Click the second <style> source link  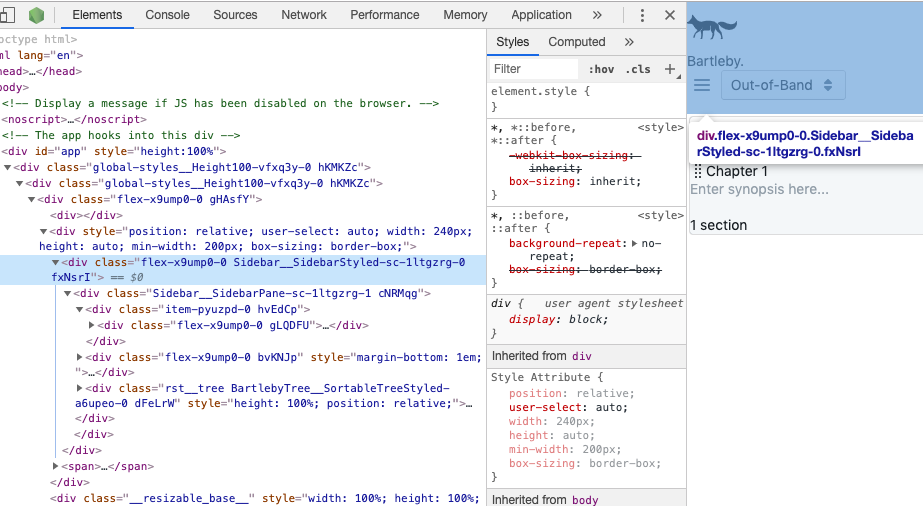660,215
